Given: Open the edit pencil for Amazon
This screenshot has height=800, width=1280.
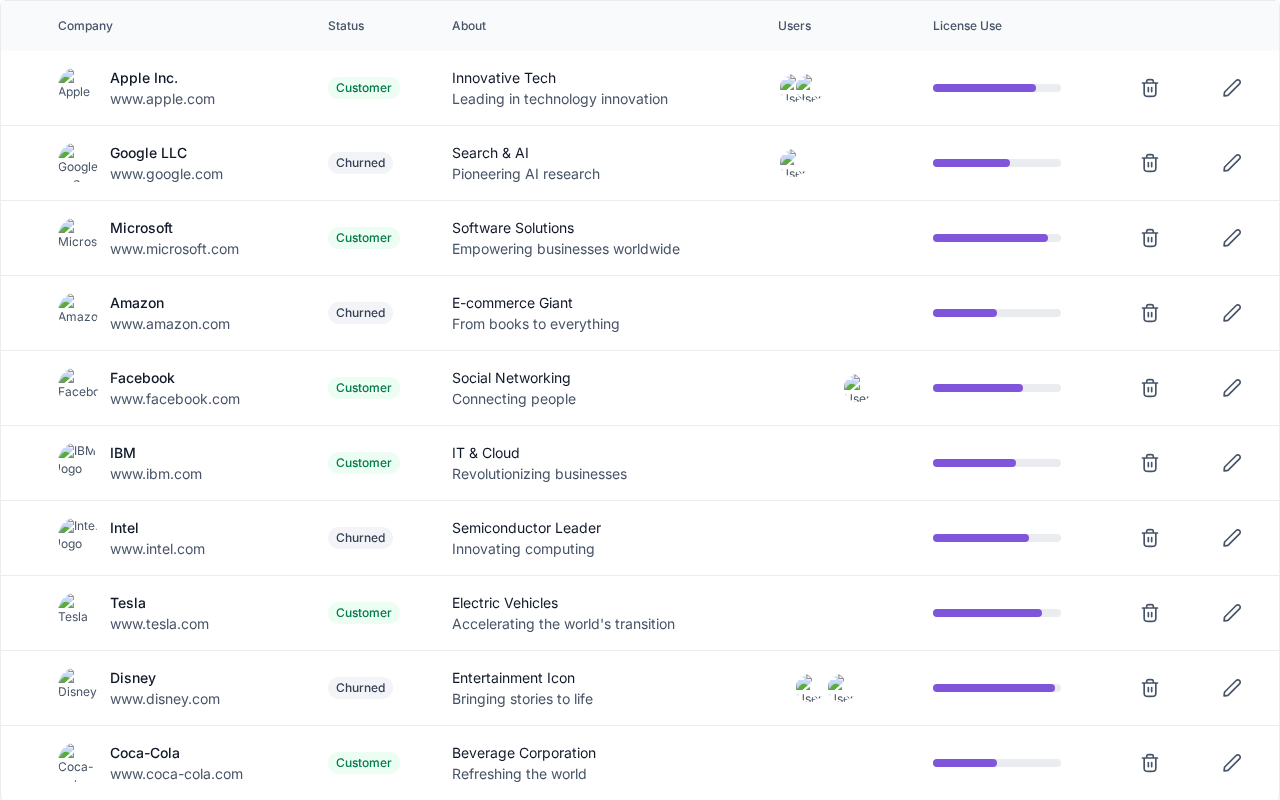Looking at the screenshot, I should tap(1232, 313).
